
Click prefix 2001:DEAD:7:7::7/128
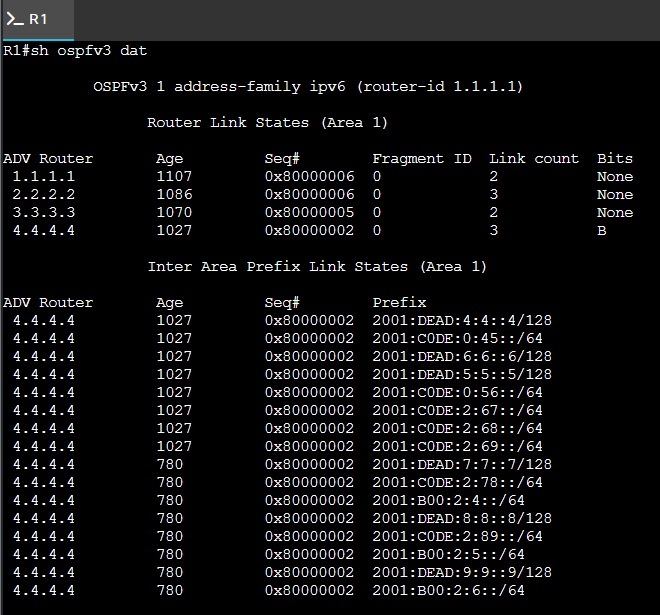tap(462, 465)
